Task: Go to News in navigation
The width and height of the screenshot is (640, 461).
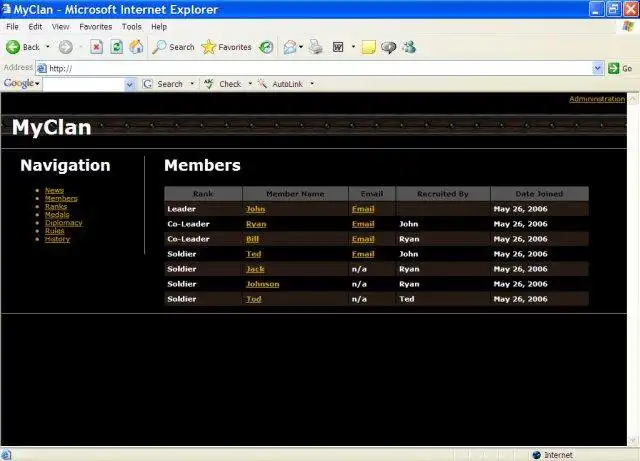Action: (54, 190)
